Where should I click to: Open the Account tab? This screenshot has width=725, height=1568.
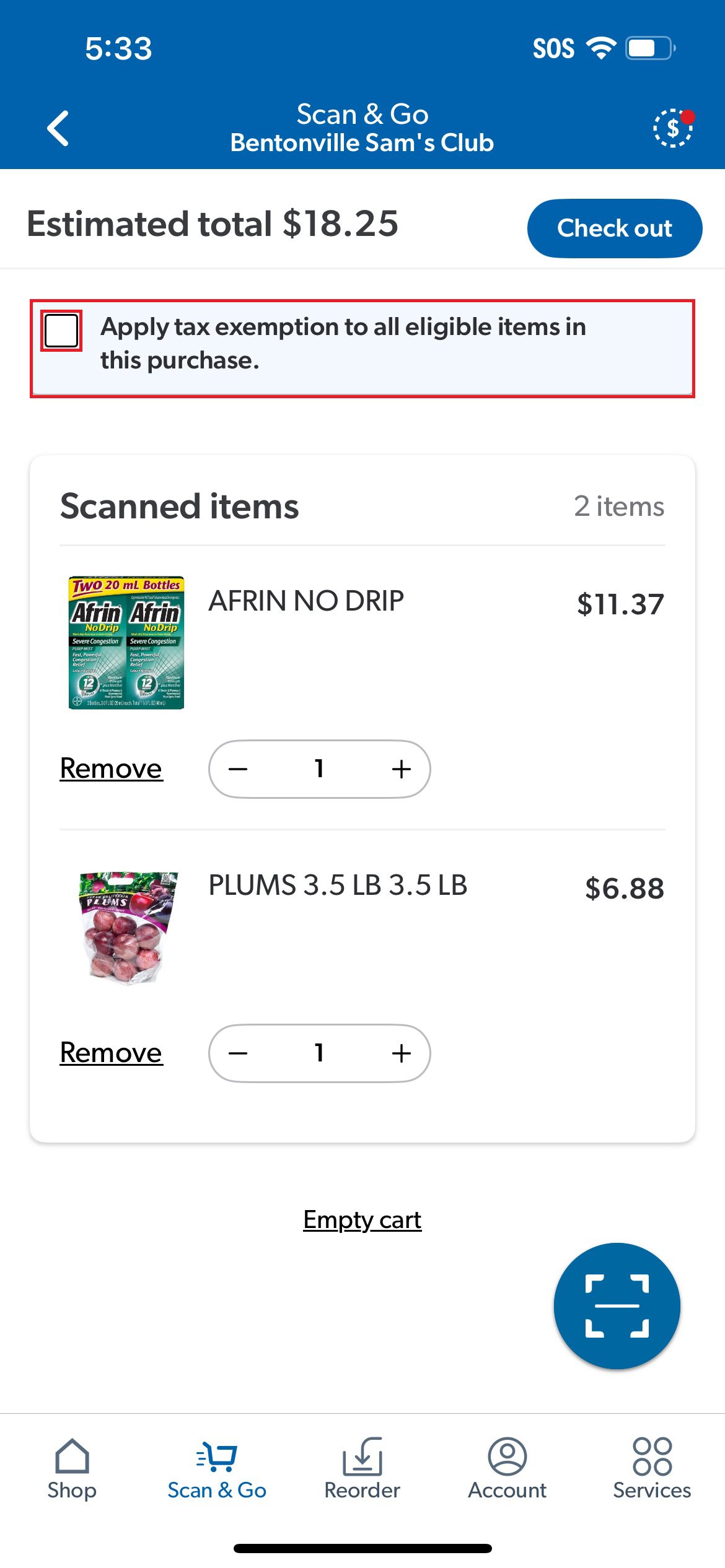[x=507, y=1469]
